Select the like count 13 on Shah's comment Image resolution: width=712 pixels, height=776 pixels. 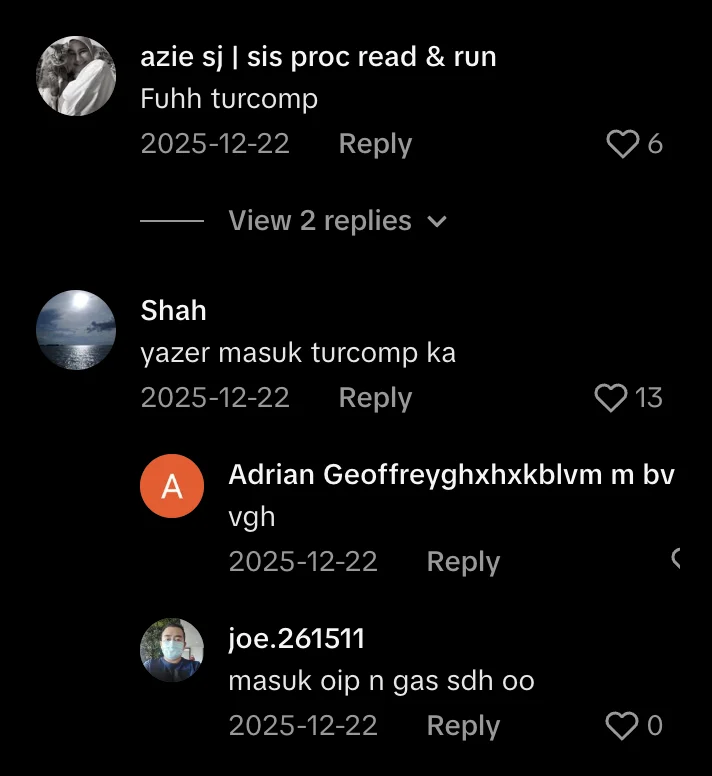pos(649,398)
